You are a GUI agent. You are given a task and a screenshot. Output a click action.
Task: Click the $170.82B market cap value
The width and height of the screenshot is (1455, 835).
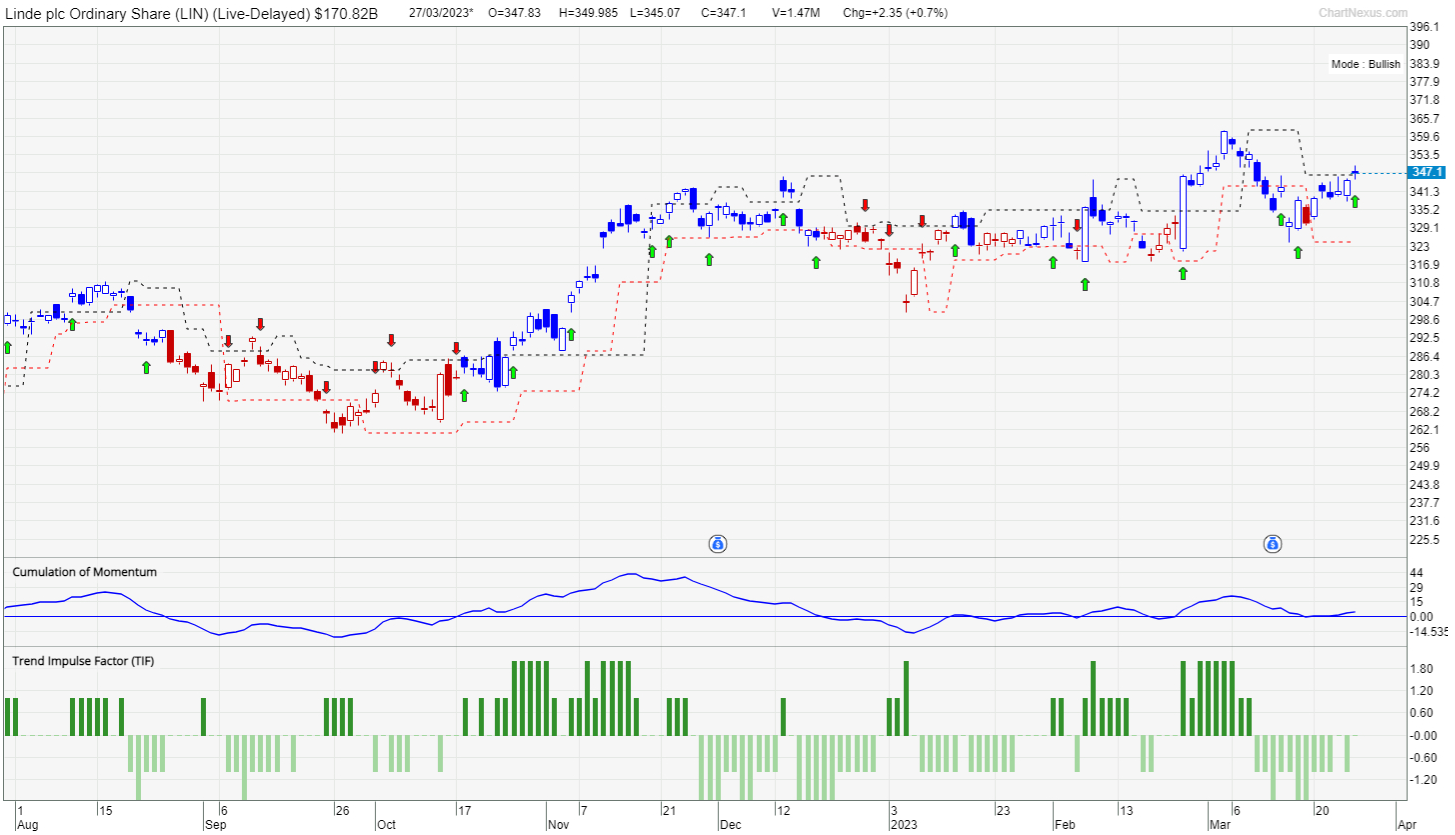[346, 13]
